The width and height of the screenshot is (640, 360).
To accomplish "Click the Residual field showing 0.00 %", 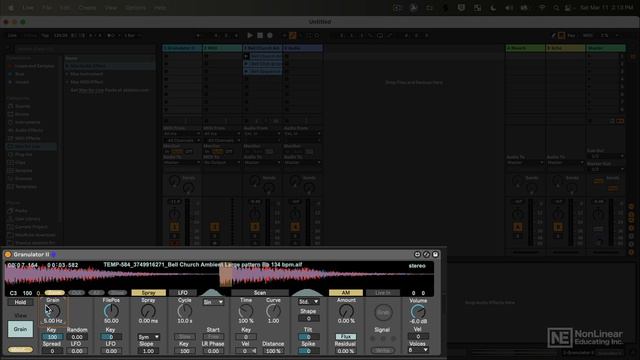I will 346,351.
